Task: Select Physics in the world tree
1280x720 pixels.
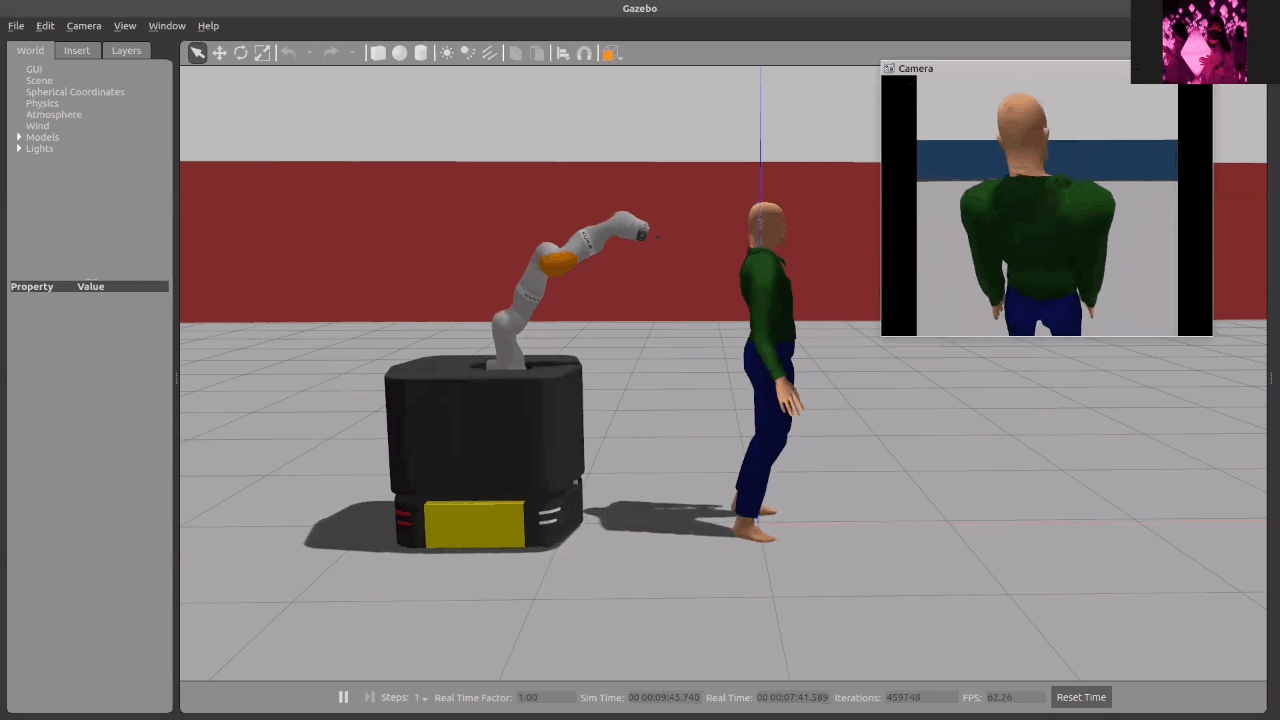Action: pos(42,103)
